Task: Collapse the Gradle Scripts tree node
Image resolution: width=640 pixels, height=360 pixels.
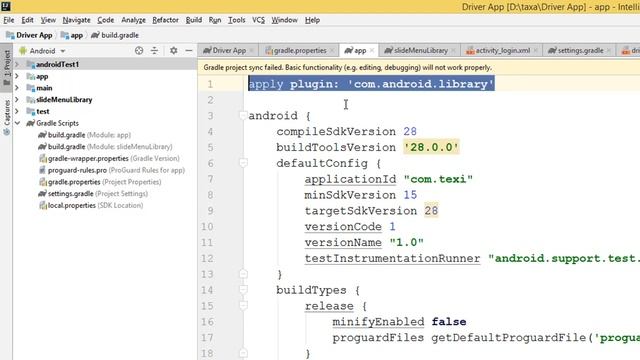Action: pyautogui.click(x=17, y=123)
